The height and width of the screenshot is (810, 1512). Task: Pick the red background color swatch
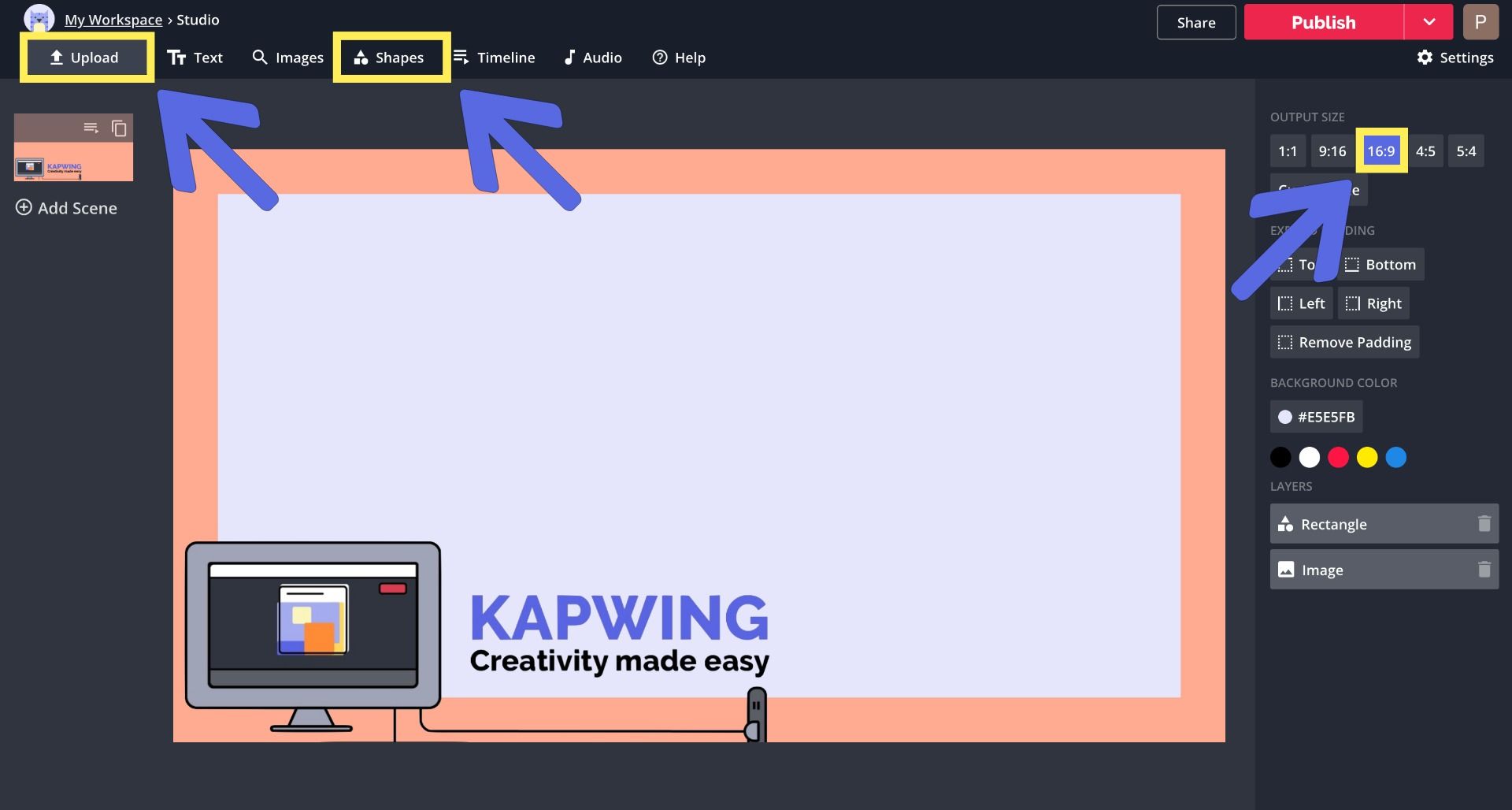(x=1338, y=458)
